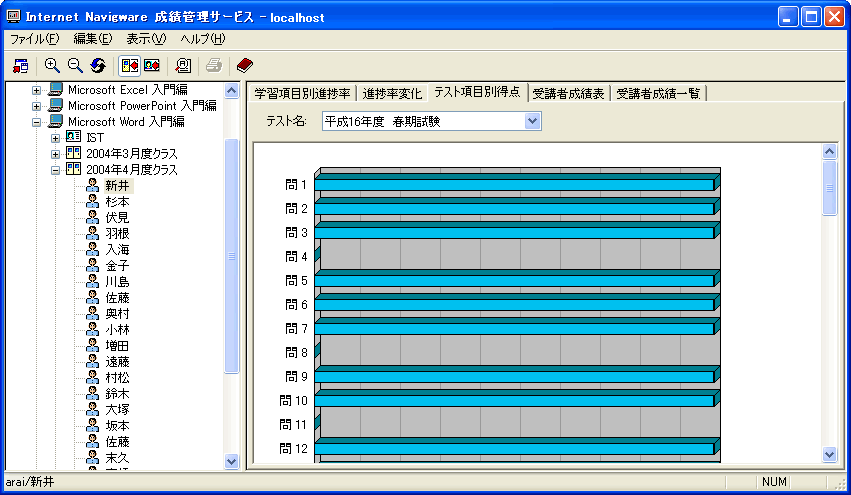The height and width of the screenshot is (495, 851).
Task: Select learner 村松 in the tree
Action: [x=117, y=378]
